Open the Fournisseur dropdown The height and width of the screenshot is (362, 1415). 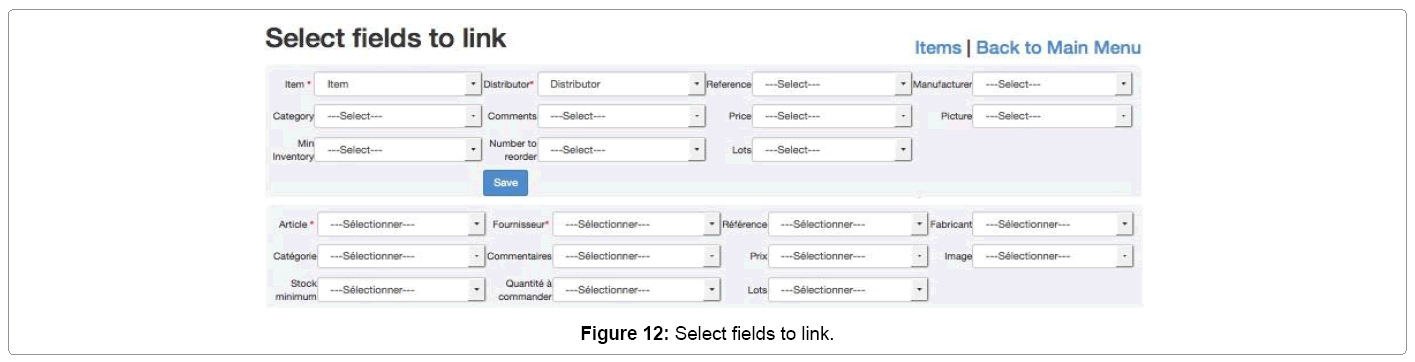click(636, 225)
